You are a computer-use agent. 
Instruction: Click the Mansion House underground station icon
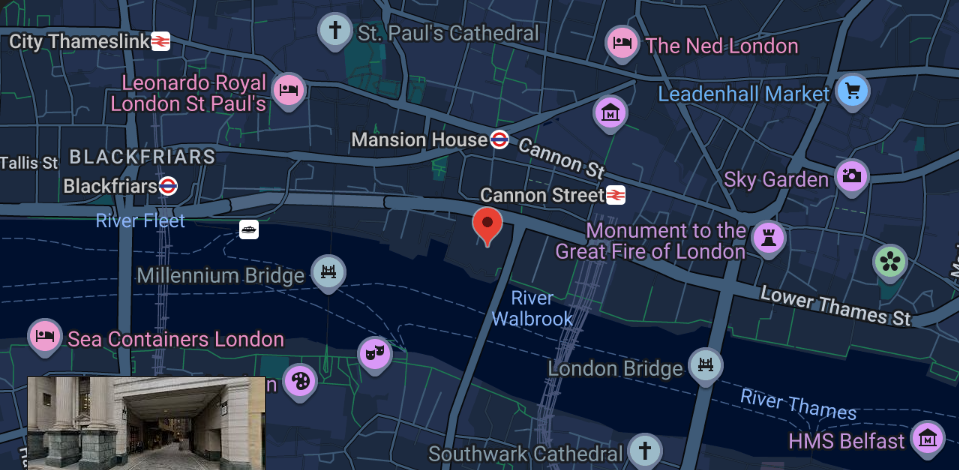coord(500,140)
